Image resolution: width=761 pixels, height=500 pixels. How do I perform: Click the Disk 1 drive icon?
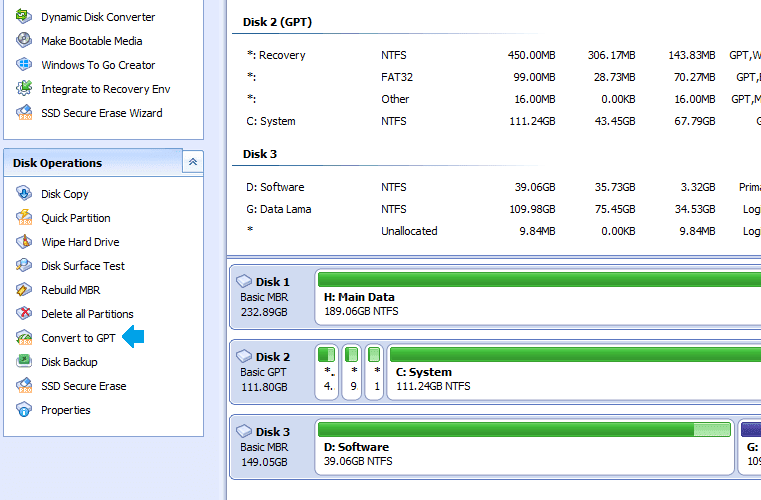click(244, 282)
